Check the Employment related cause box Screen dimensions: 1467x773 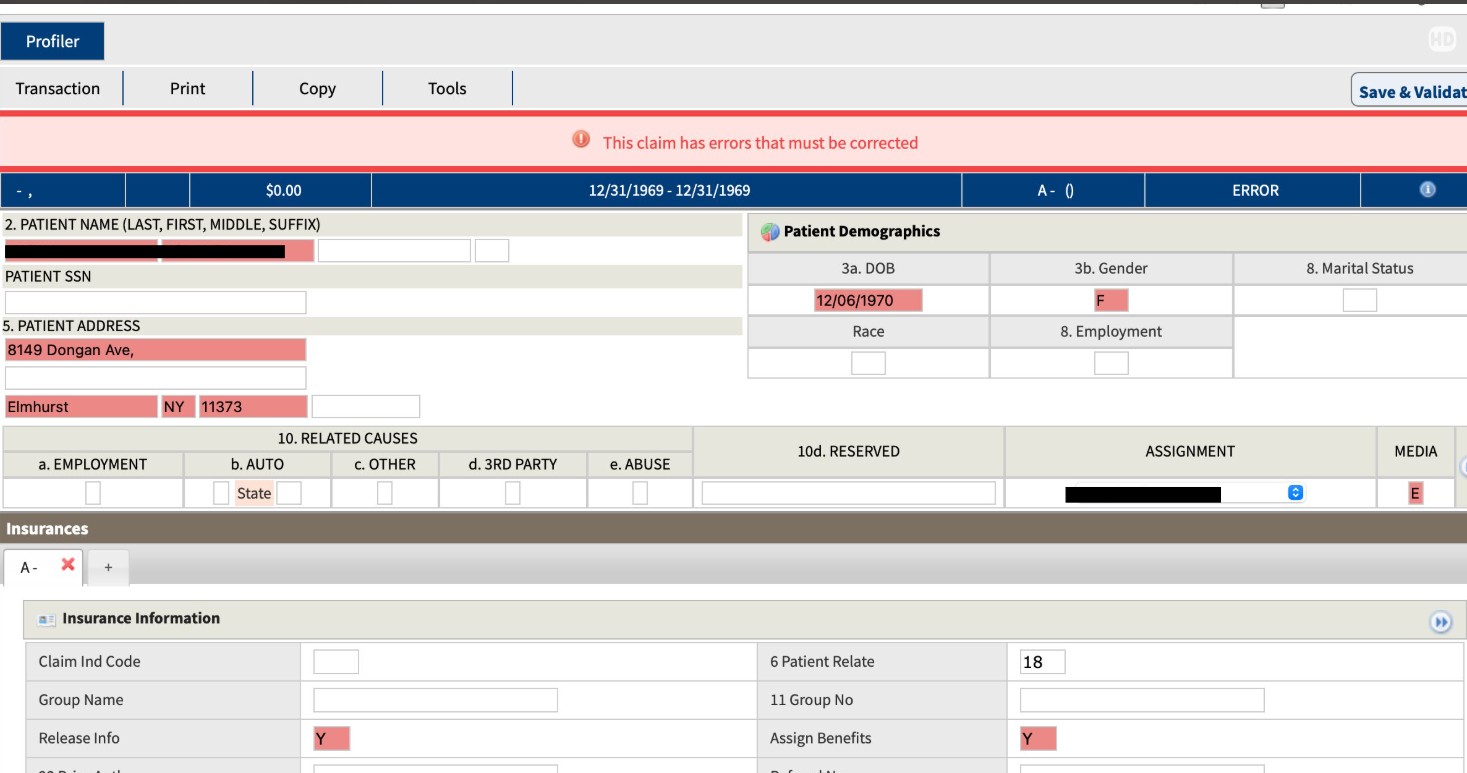(93, 493)
